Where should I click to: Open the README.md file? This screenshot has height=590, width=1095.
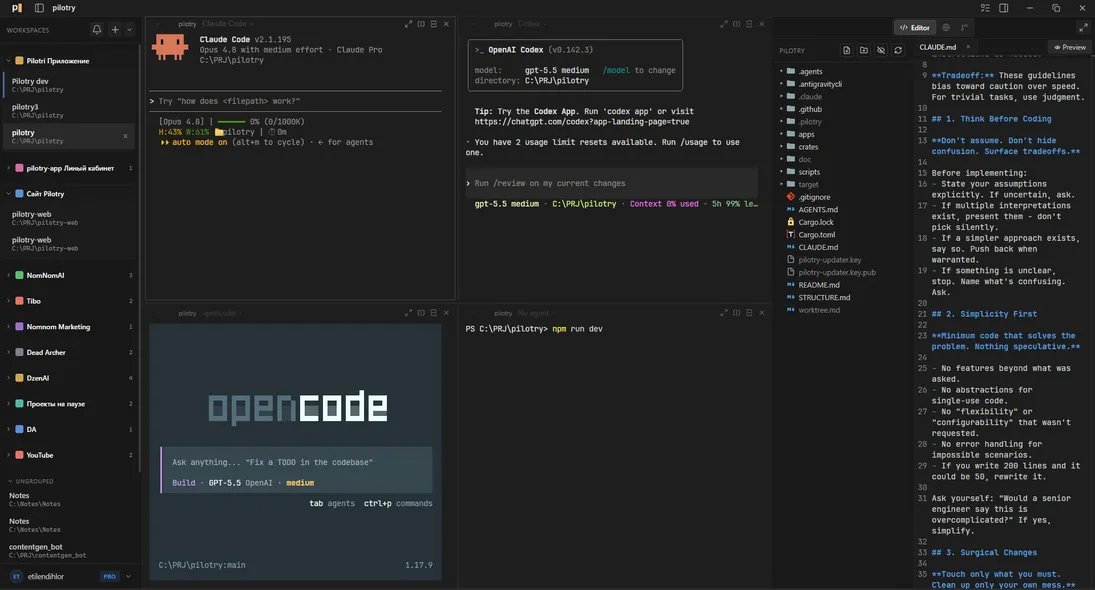[x=818, y=285]
